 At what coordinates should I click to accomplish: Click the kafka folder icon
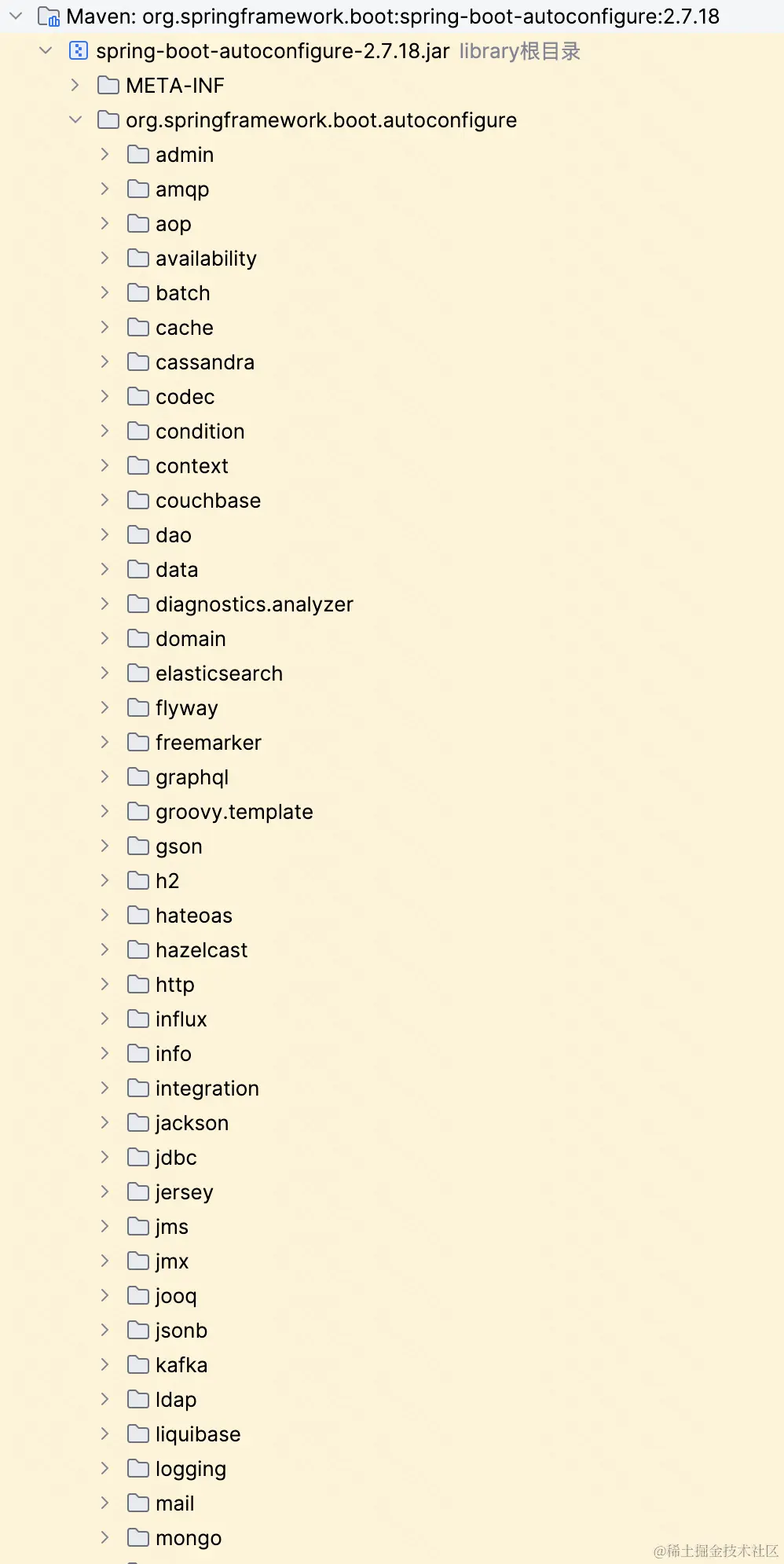138,1365
